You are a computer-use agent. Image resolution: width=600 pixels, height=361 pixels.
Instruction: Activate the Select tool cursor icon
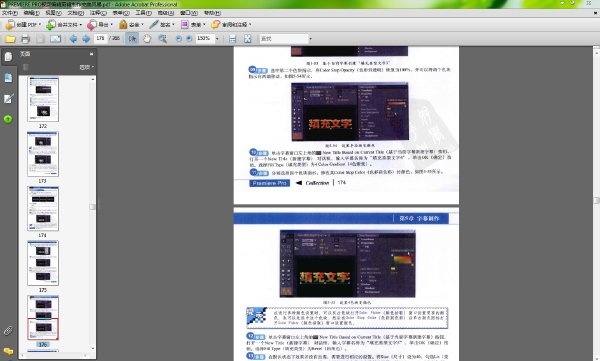[x=132, y=39]
